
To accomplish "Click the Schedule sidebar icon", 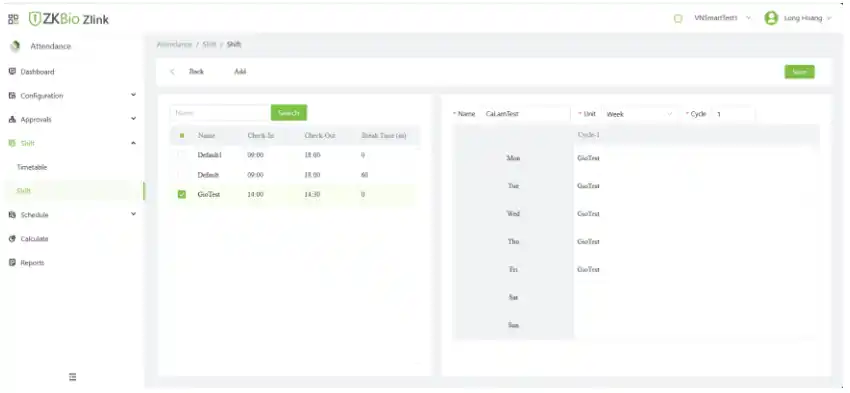I will coord(12,215).
